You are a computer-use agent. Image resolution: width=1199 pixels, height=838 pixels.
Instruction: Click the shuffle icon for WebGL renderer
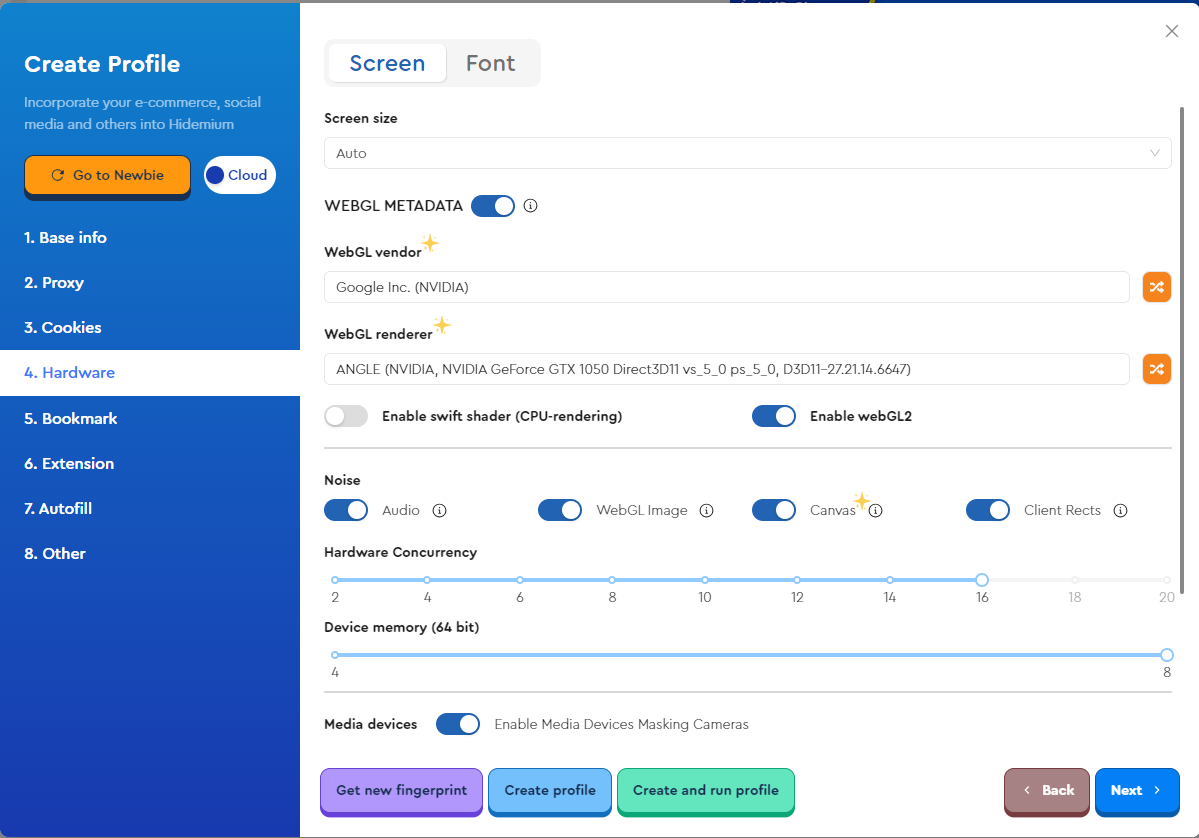point(1156,369)
